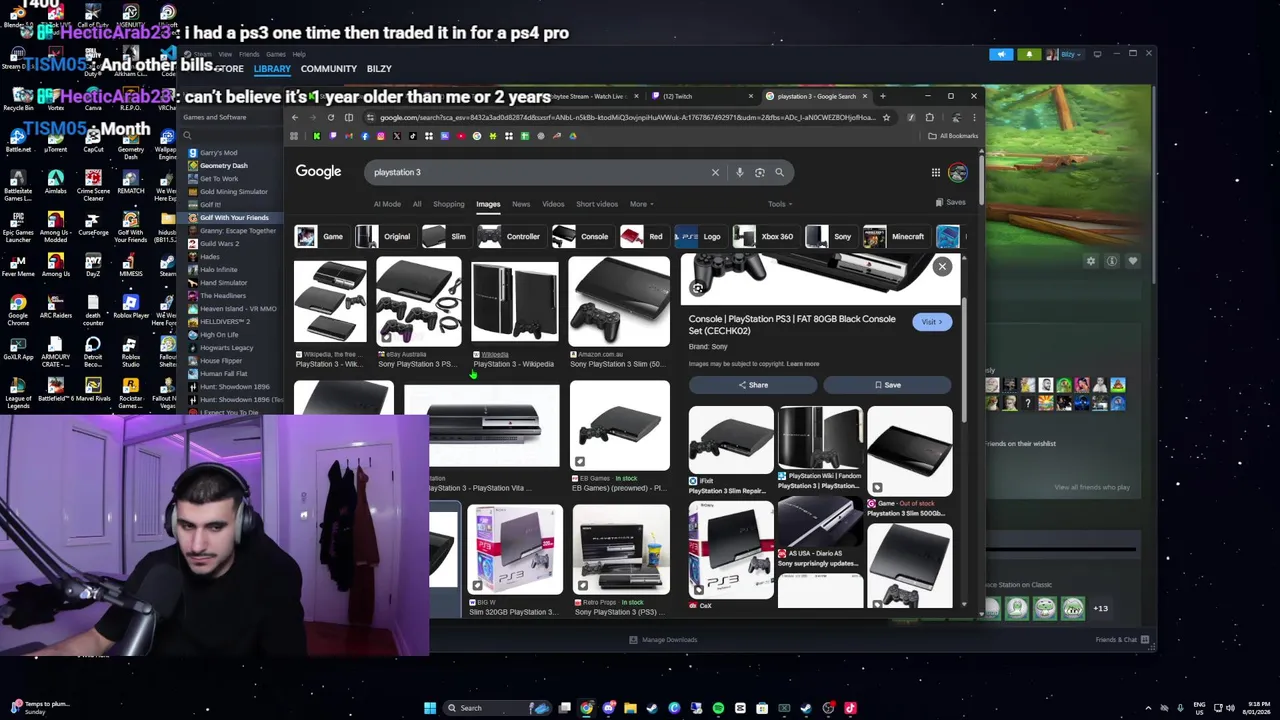Screen dimensions: 1280x720
Task: Open the News results tab
Action: 521,204
